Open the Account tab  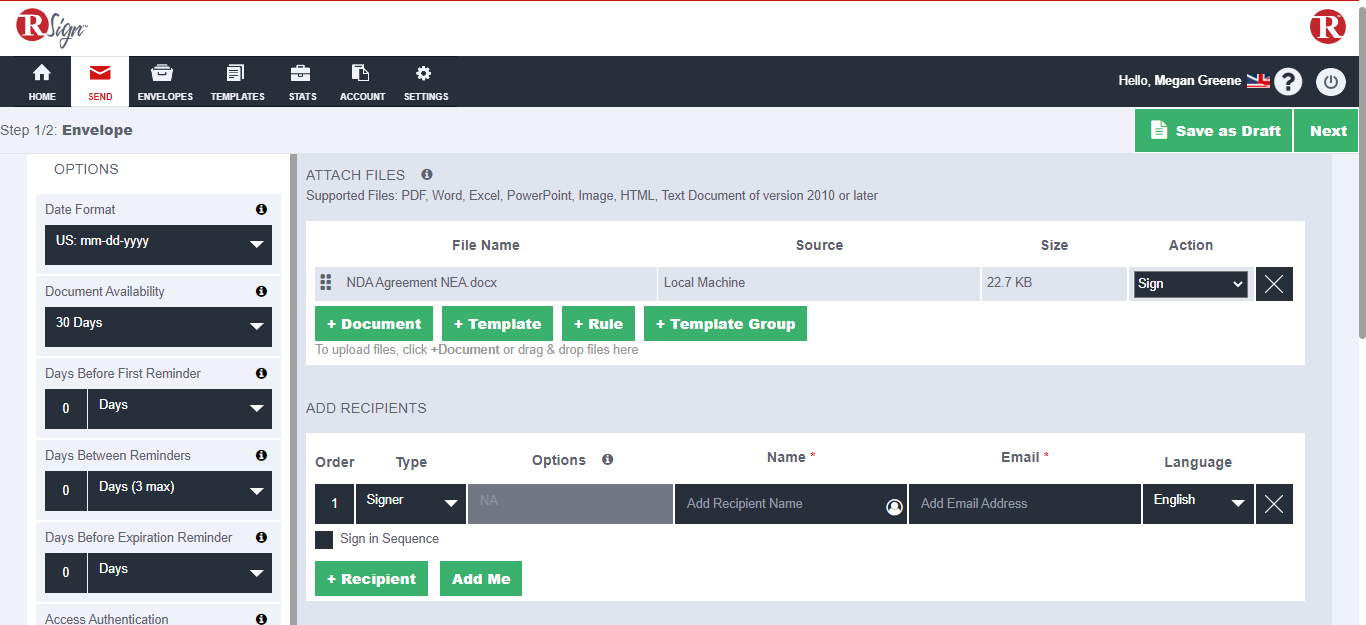tap(362, 82)
